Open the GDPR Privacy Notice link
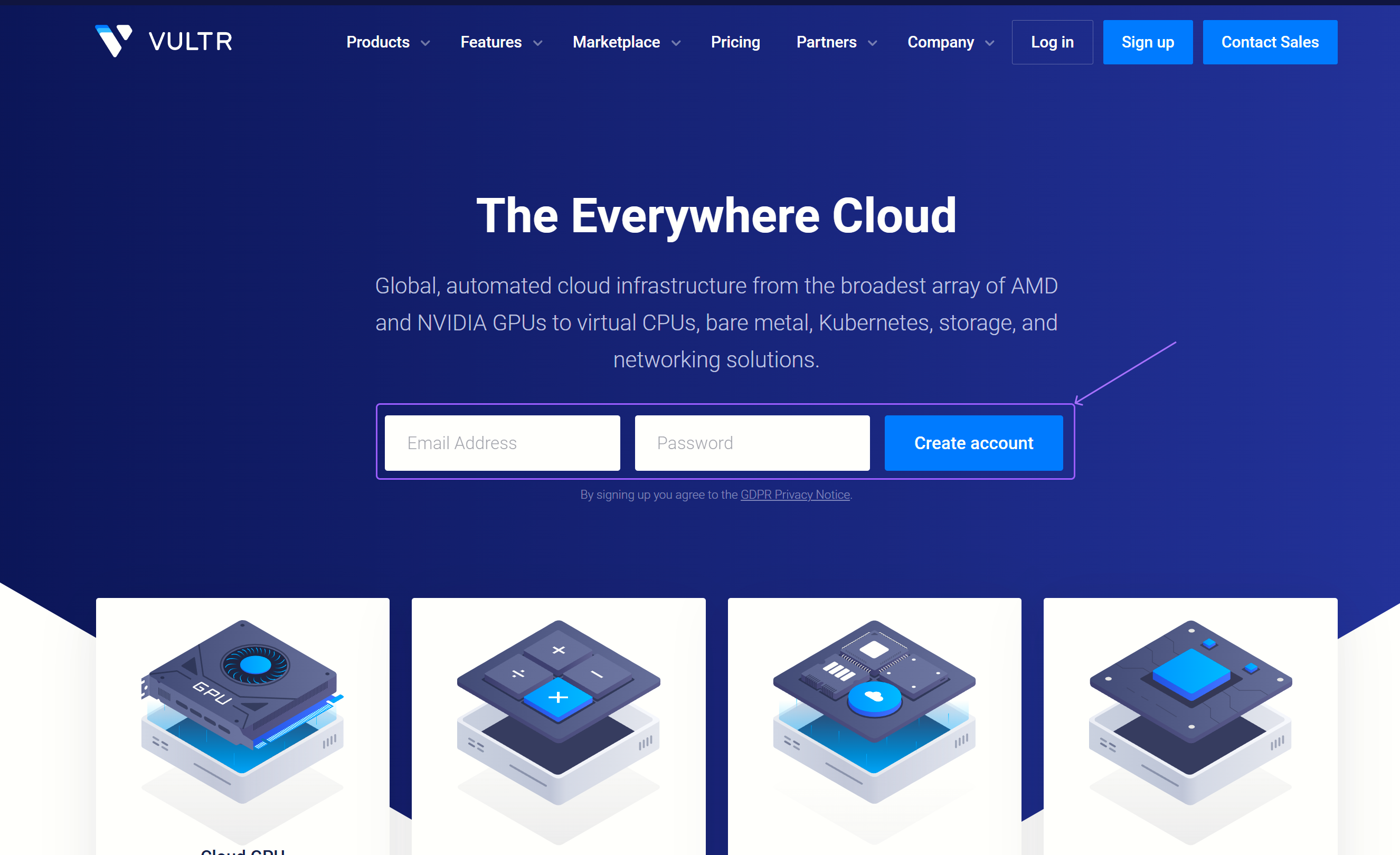1400x855 pixels. (795, 494)
